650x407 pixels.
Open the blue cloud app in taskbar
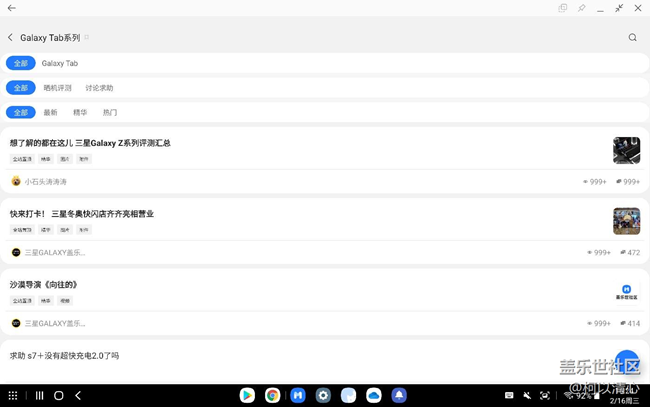pos(373,396)
